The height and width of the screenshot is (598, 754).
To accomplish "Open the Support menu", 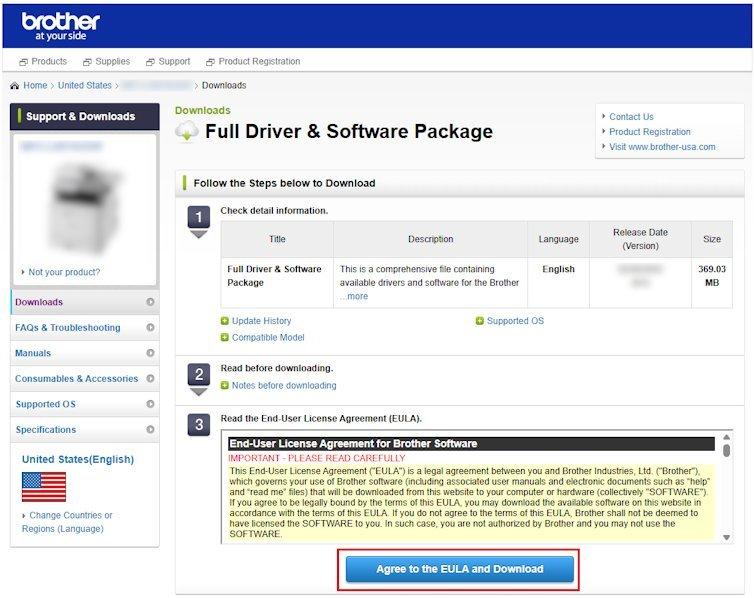I will [x=174, y=62].
